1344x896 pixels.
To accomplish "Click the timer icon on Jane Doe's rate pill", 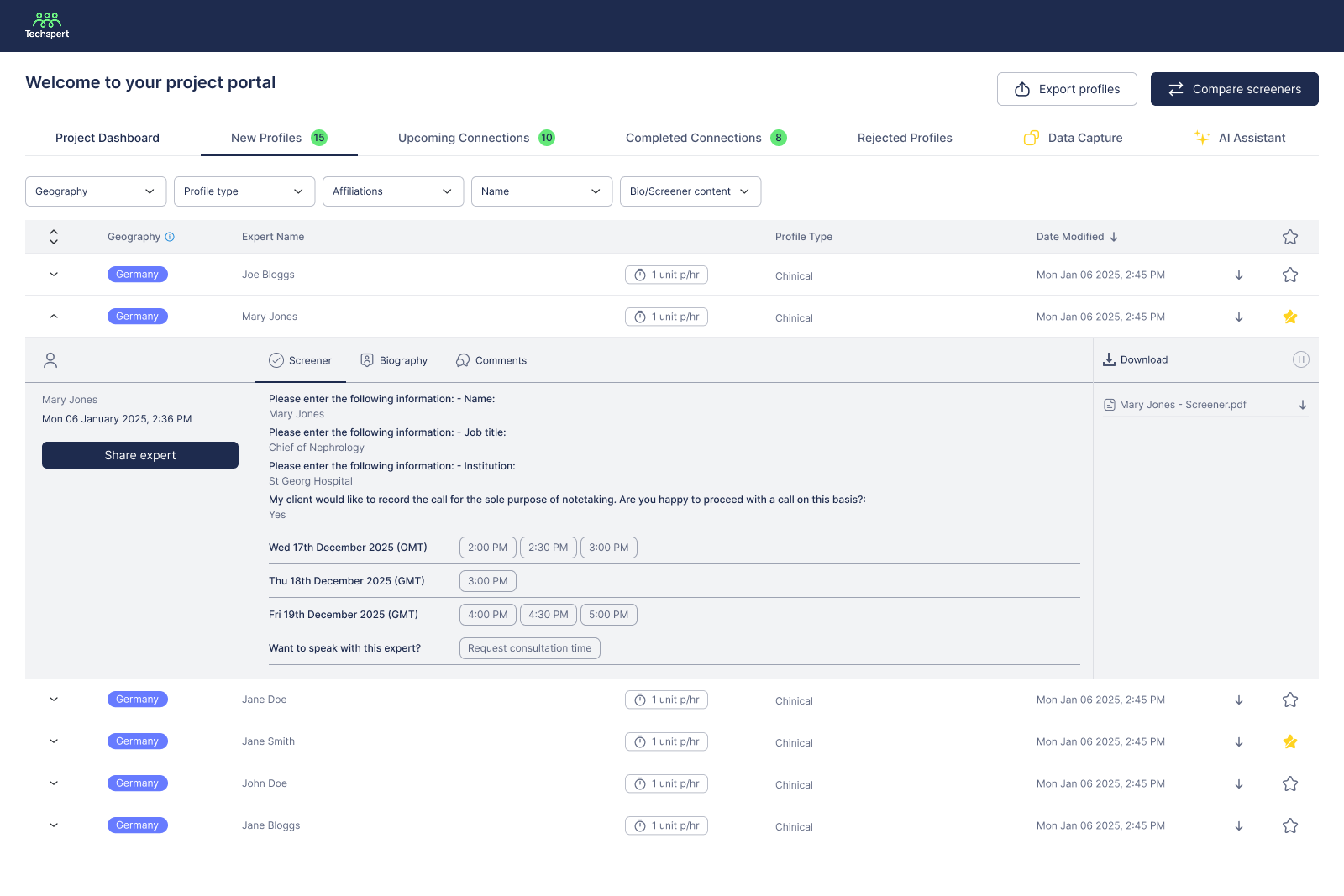I will coord(638,699).
